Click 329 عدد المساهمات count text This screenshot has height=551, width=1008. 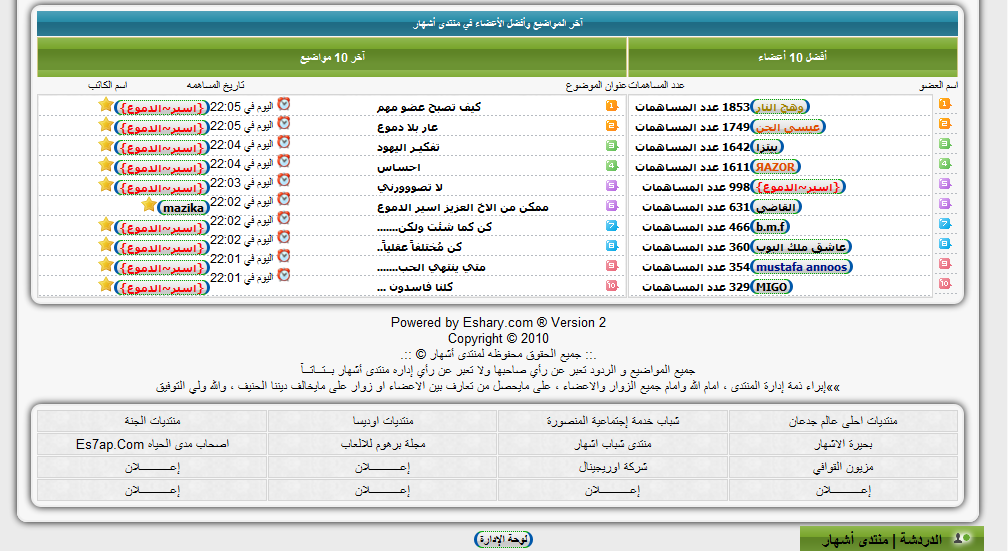pyautogui.click(x=696, y=287)
